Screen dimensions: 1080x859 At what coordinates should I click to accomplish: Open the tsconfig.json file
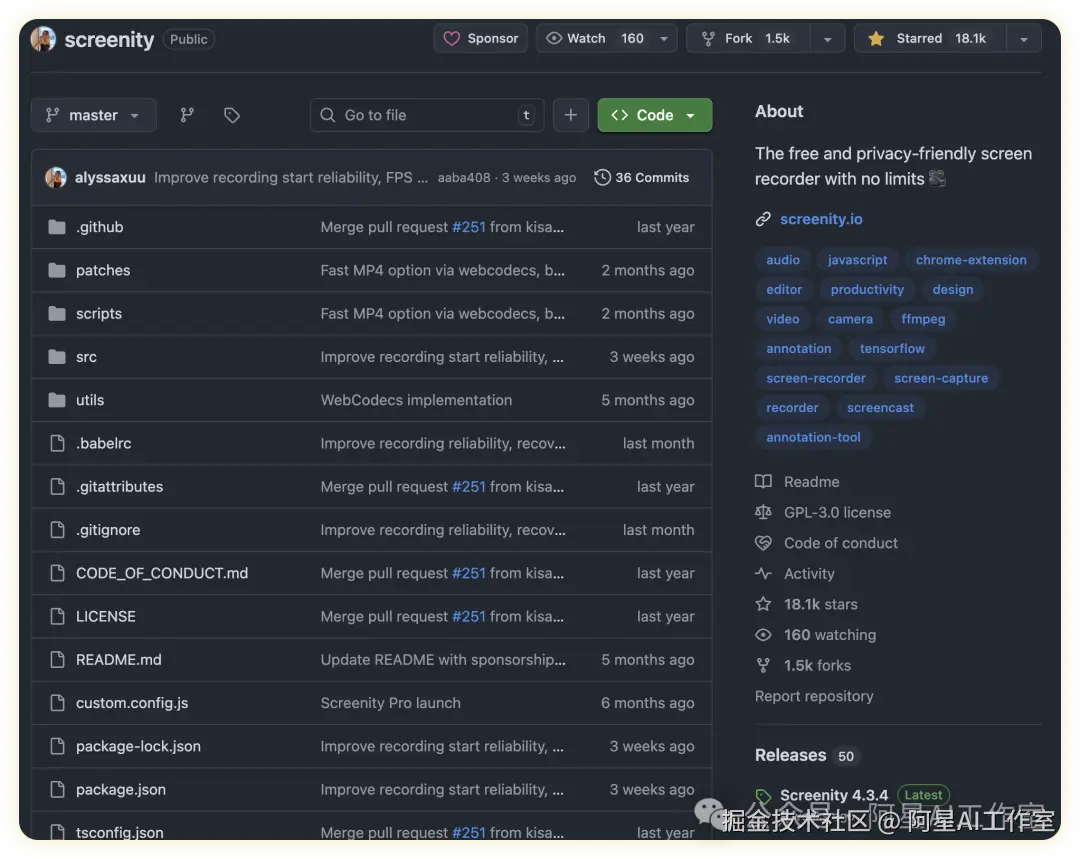[x=120, y=832]
